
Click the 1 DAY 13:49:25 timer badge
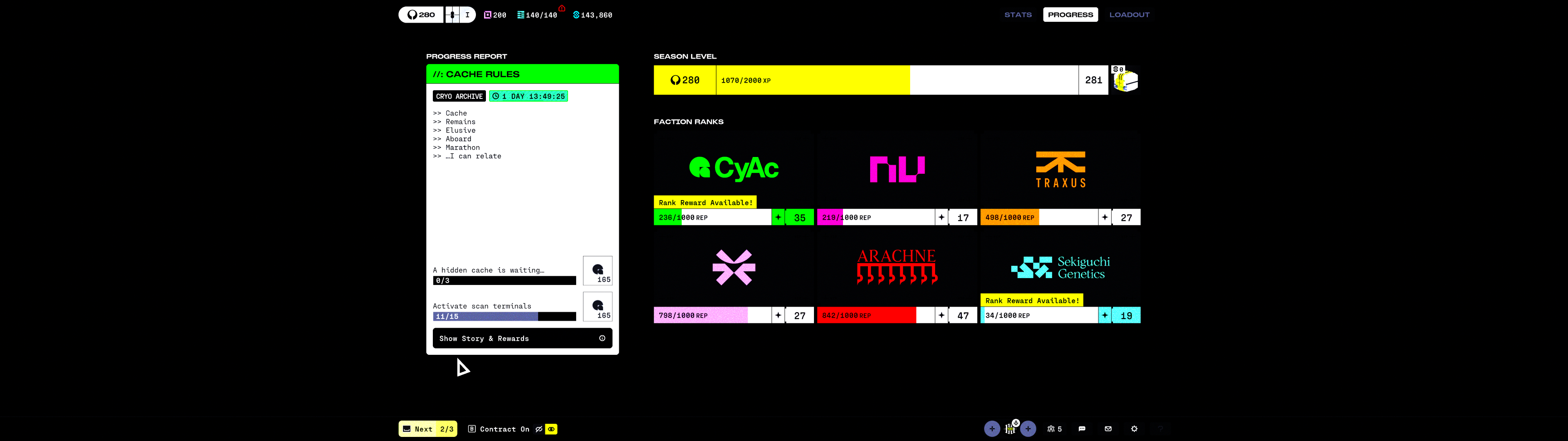pyautogui.click(x=529, y=96)
